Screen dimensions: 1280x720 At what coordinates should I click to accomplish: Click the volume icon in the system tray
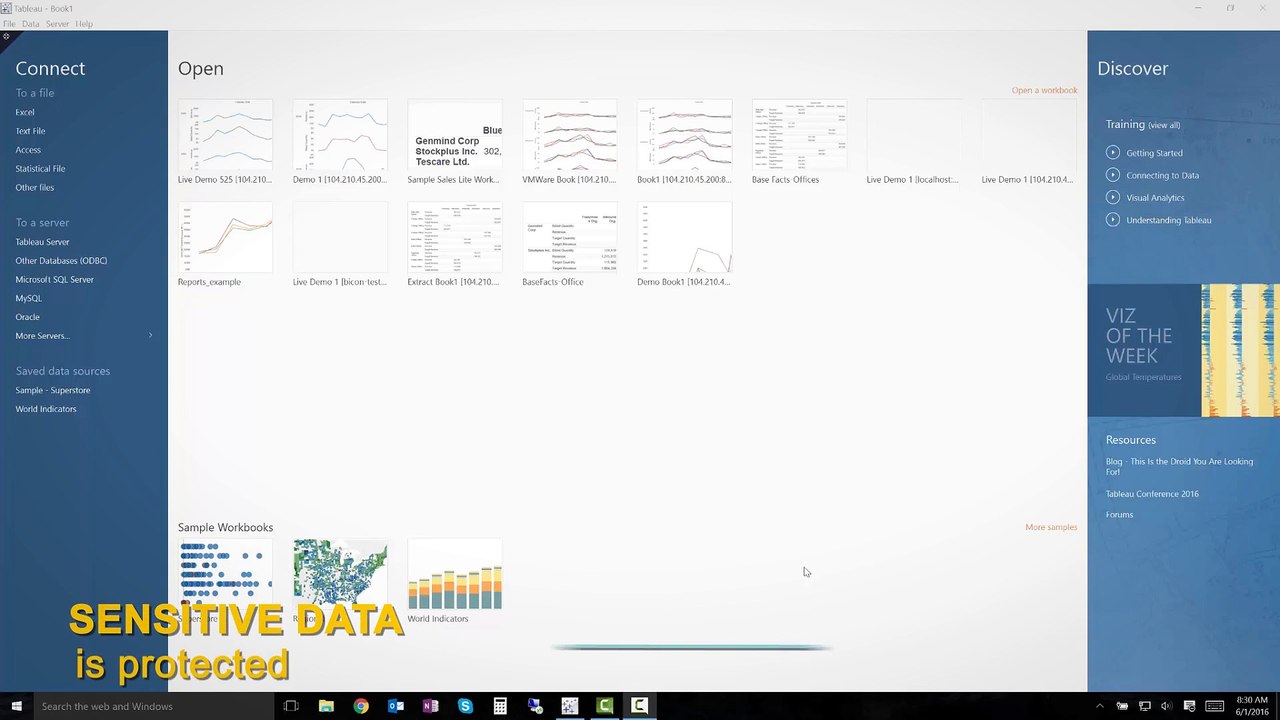pyautogui.click(x=1167, y=706)
